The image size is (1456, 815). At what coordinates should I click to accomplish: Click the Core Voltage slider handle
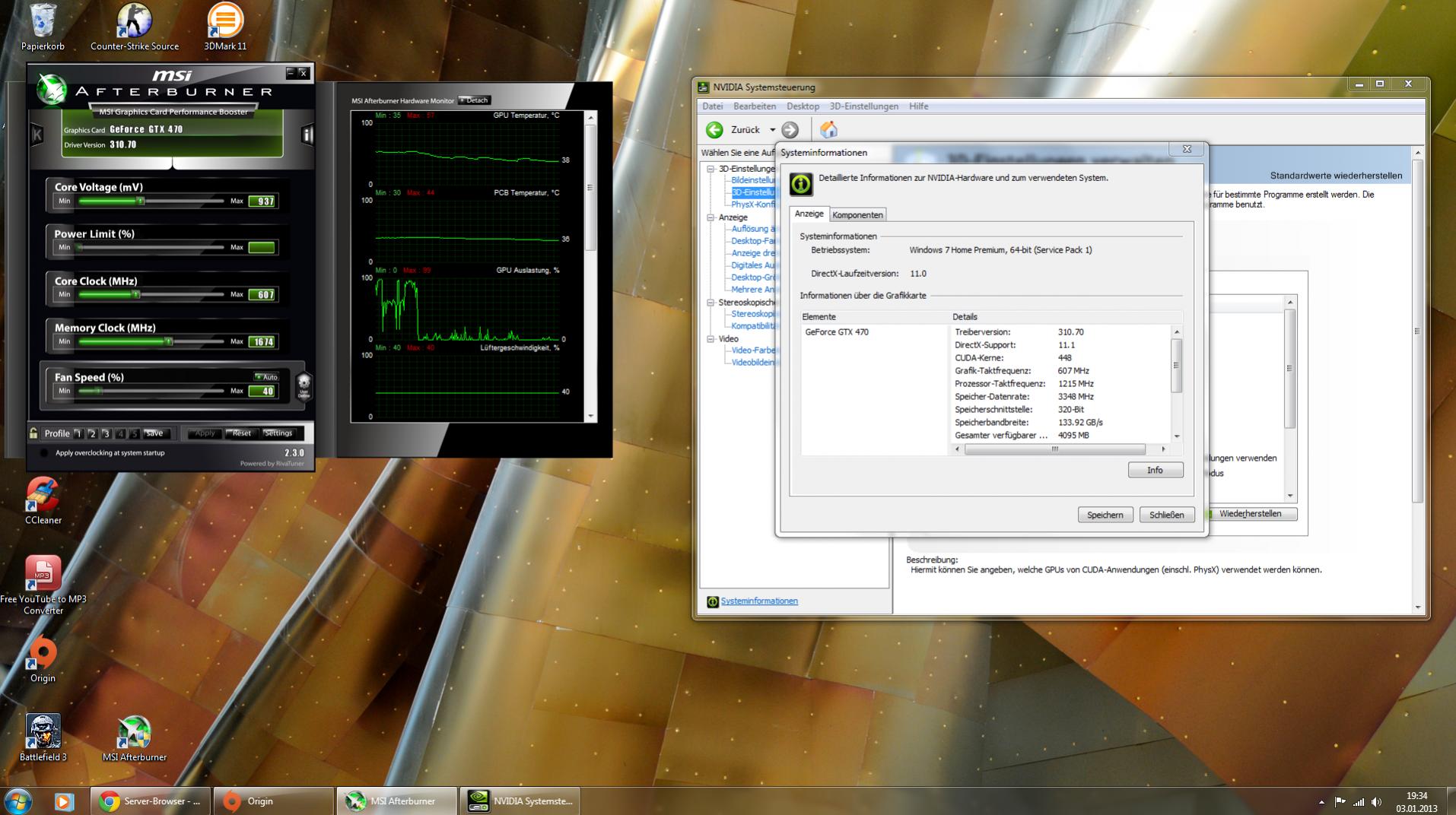[x=140, y=201]
